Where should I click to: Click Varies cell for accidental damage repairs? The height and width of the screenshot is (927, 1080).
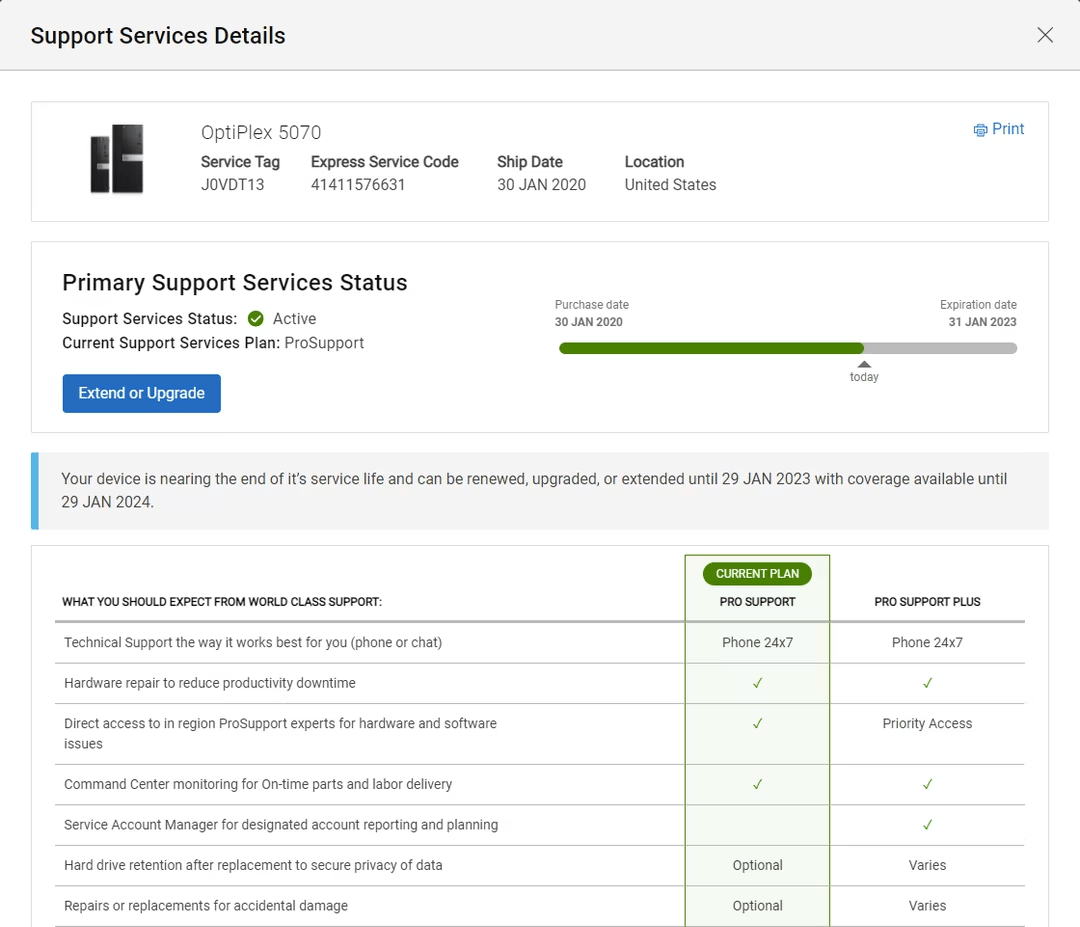click(927, 906)
